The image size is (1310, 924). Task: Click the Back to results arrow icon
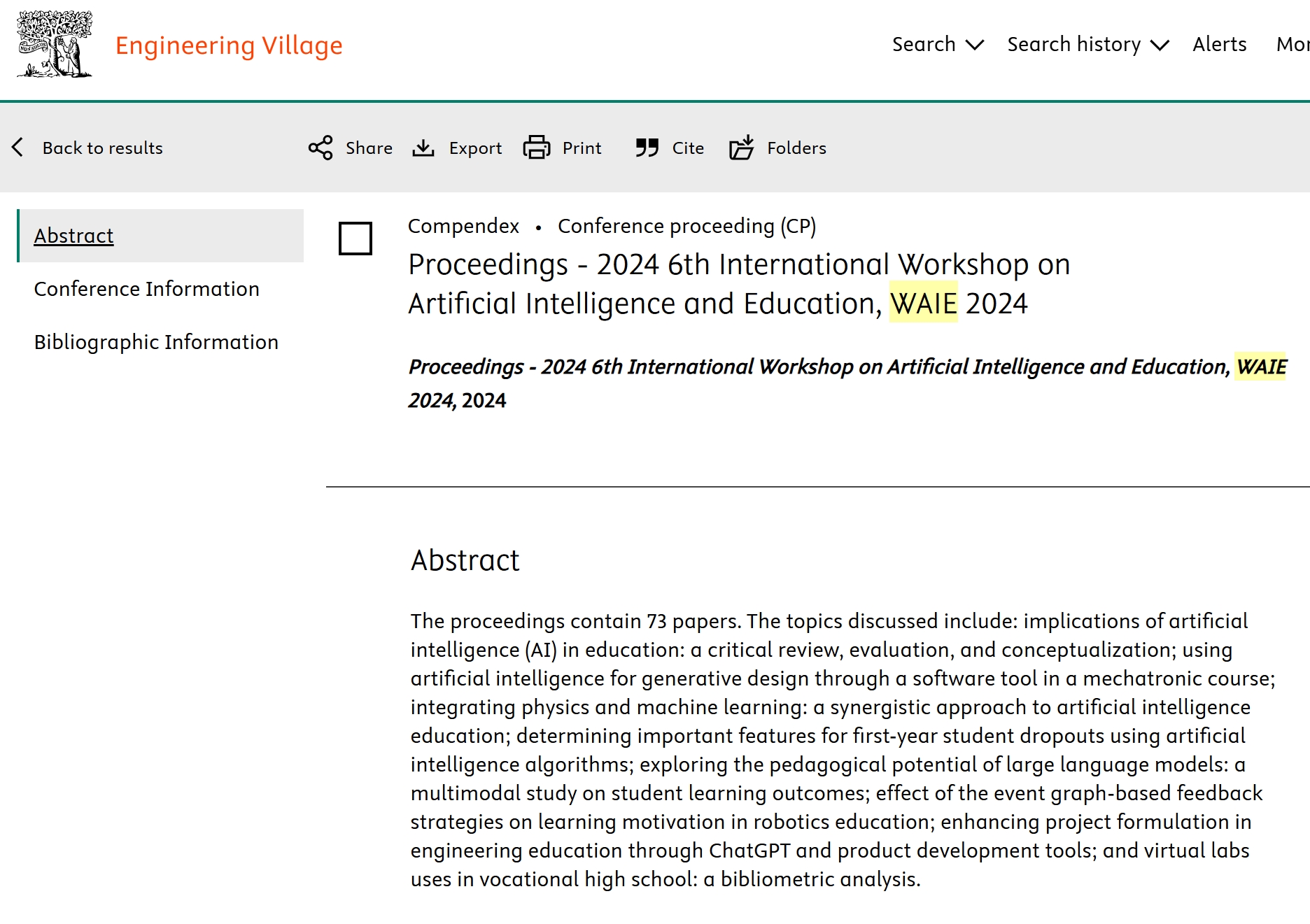18,148
